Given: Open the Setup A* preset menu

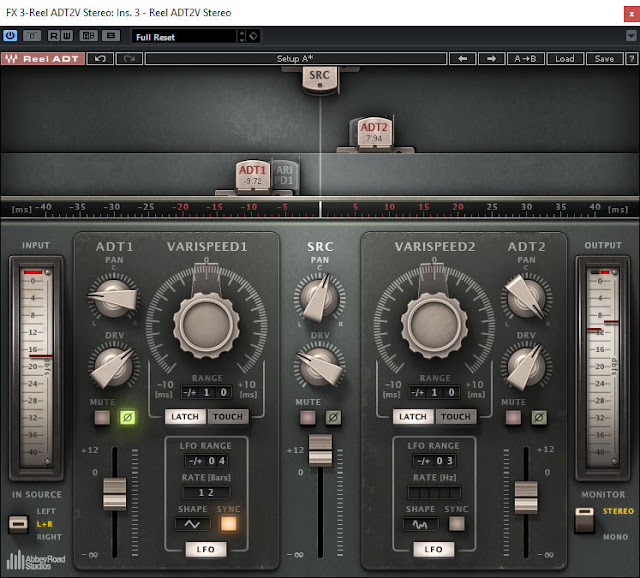Looking at the screenshot, I should point(296,59).
